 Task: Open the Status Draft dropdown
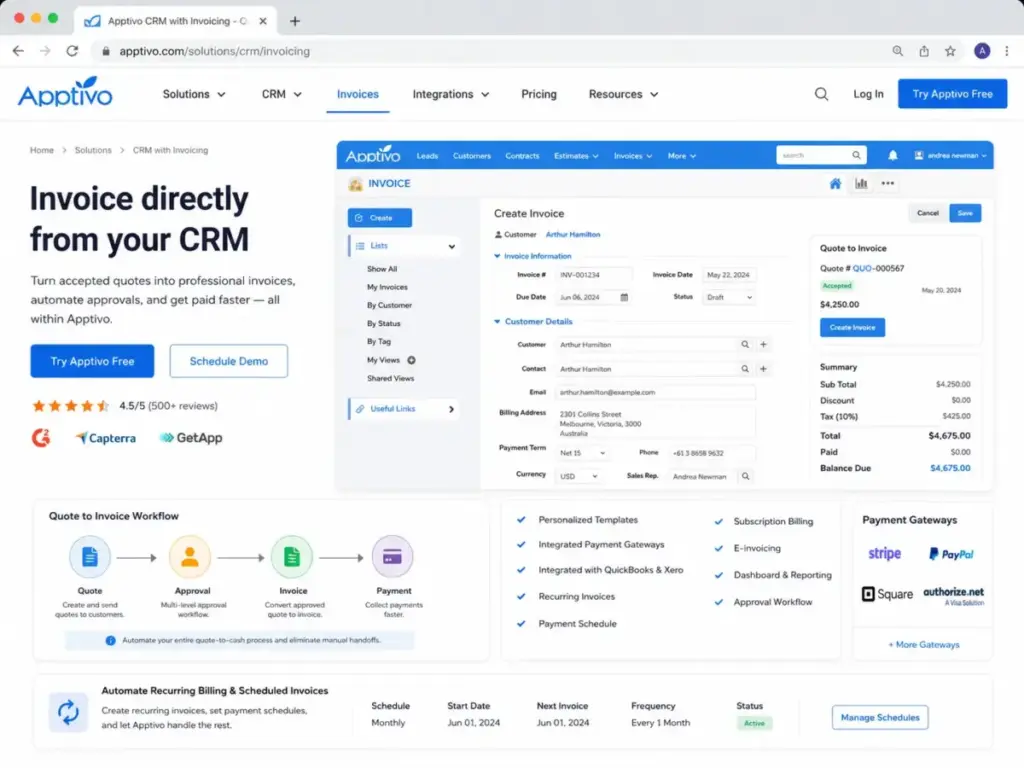[729, 297]
